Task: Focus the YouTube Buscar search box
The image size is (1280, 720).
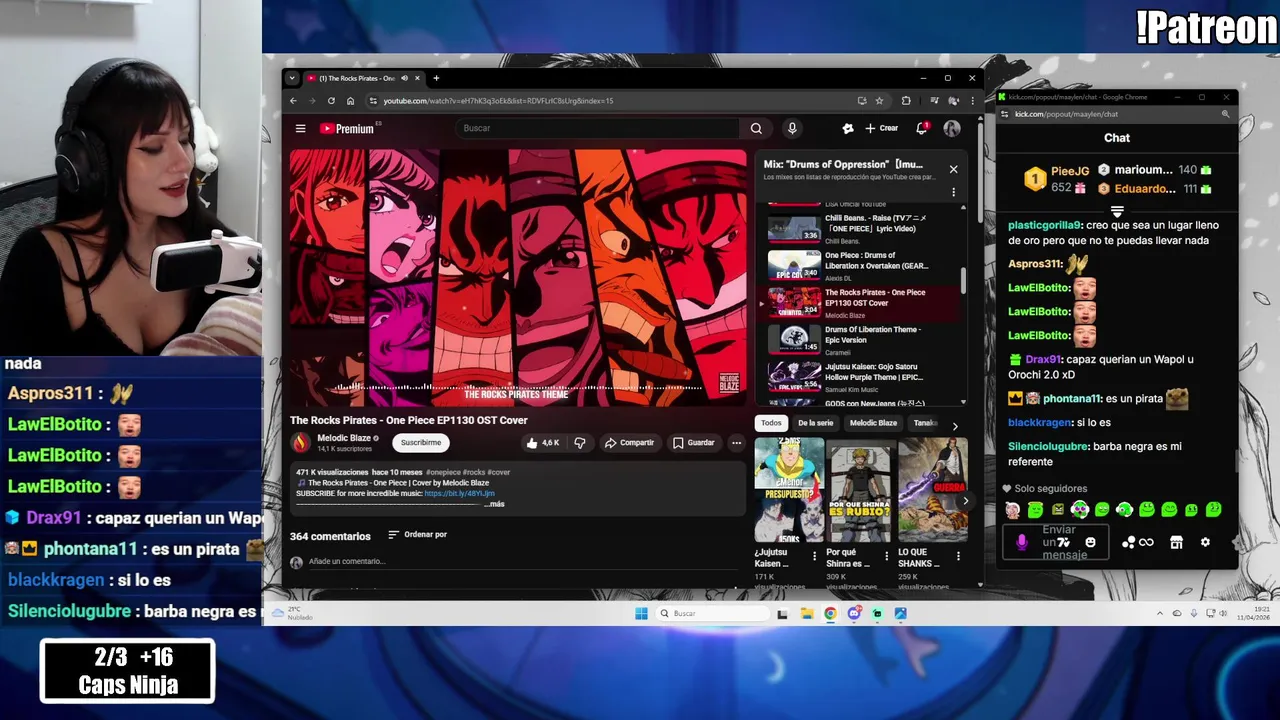Action: point(597,128)
